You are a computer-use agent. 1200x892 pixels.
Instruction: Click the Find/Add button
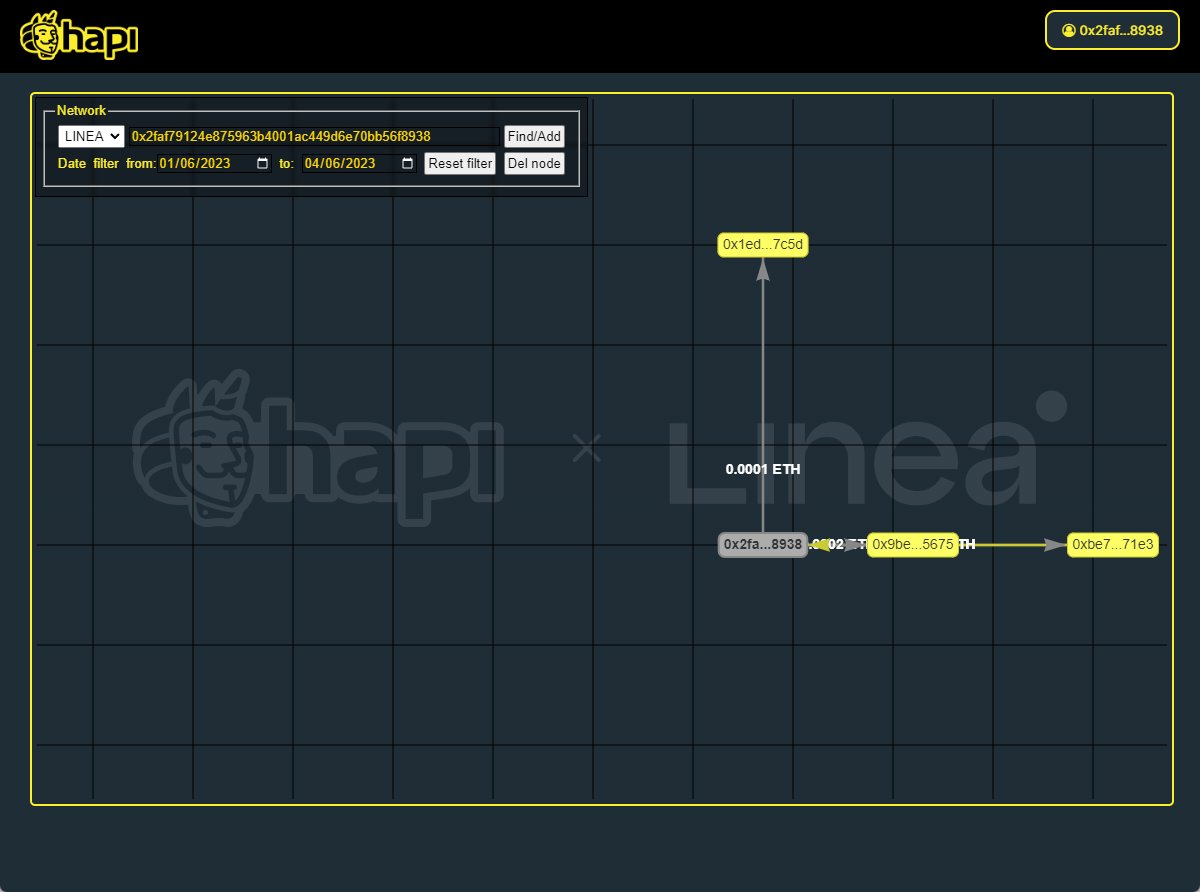pyautogui.click(x=534, y=136)
